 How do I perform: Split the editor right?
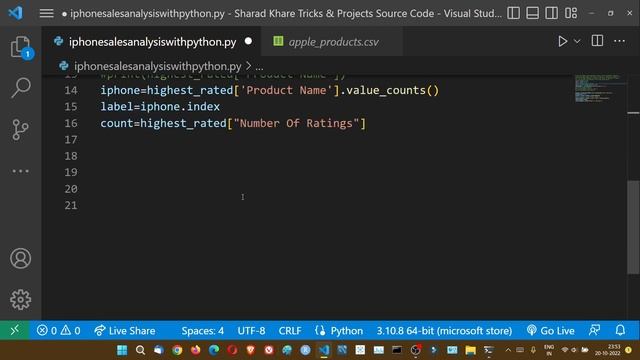(597, 41)
